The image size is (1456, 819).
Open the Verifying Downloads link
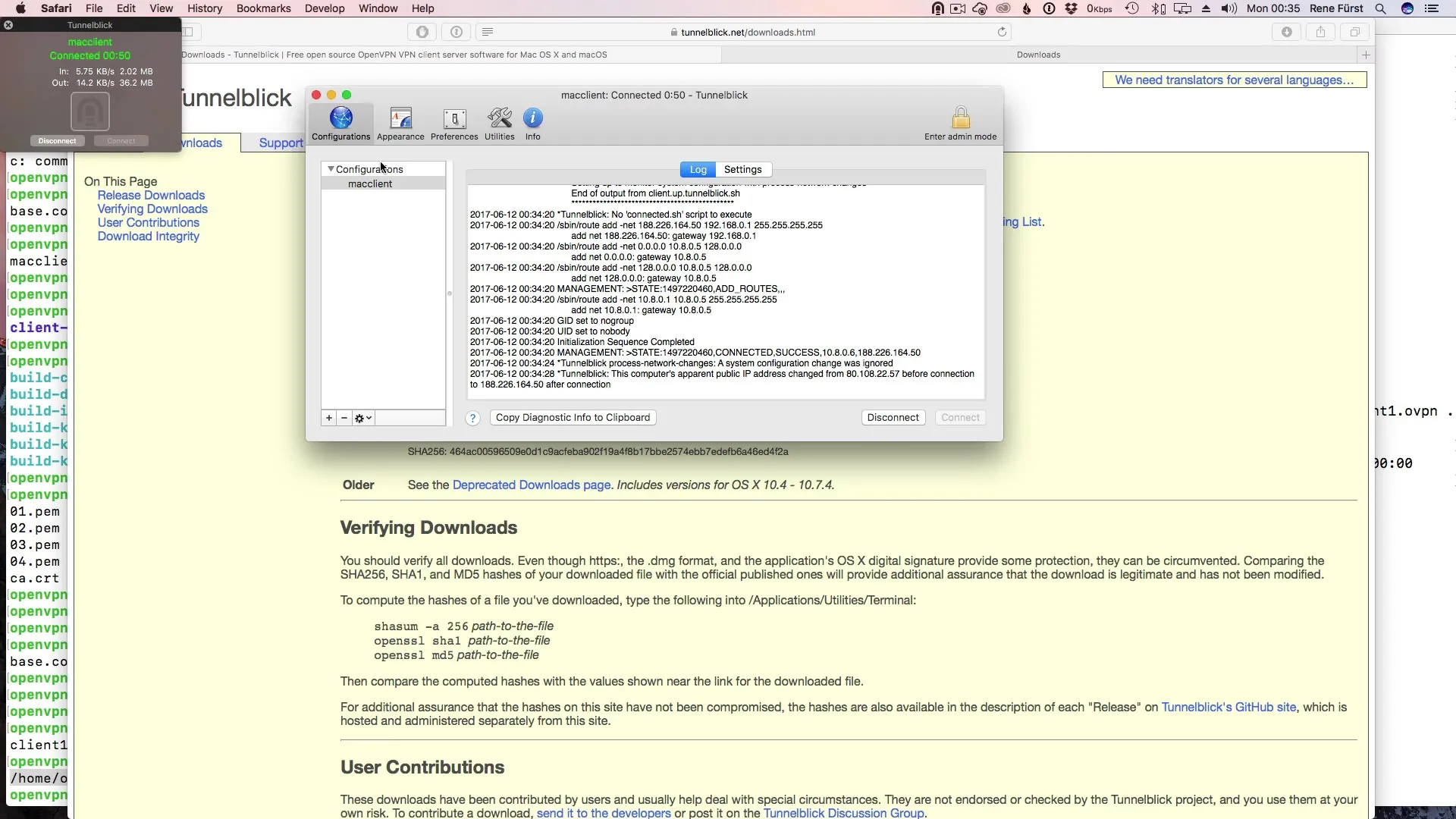pos(152,209)
